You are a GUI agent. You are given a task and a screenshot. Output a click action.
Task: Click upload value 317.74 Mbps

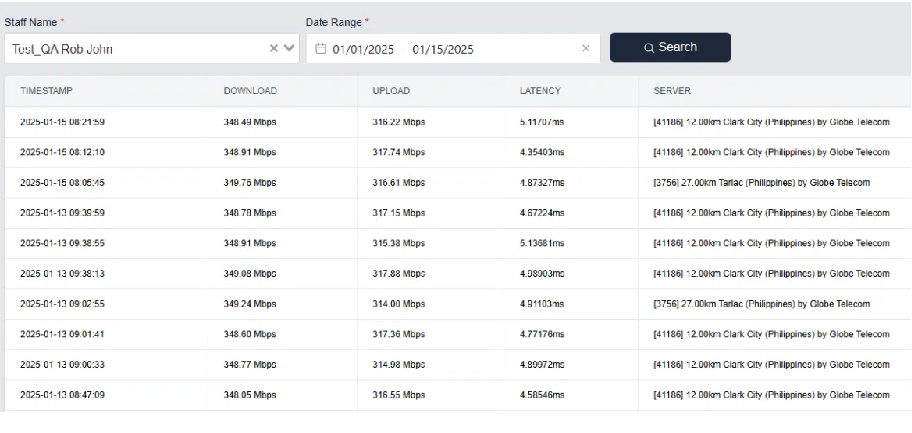(x=399, y=152)
